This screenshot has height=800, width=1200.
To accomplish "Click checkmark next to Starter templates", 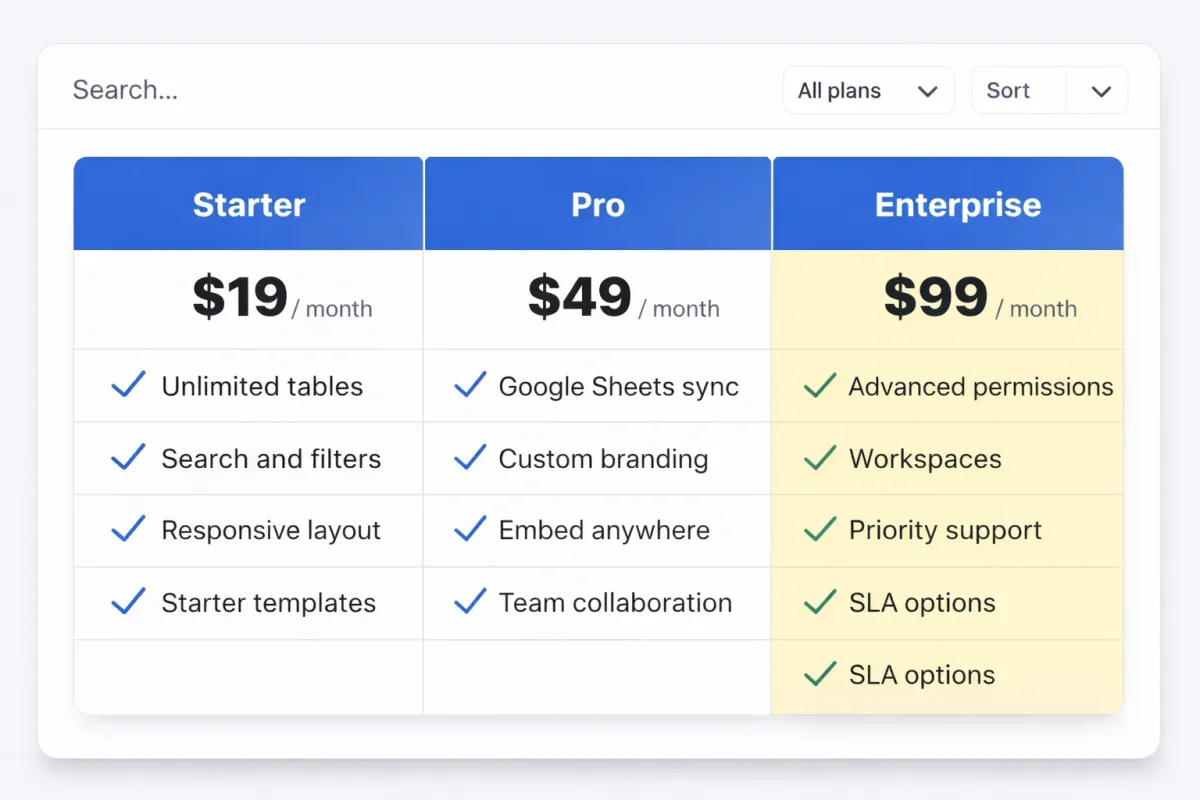I will (128, 602).
